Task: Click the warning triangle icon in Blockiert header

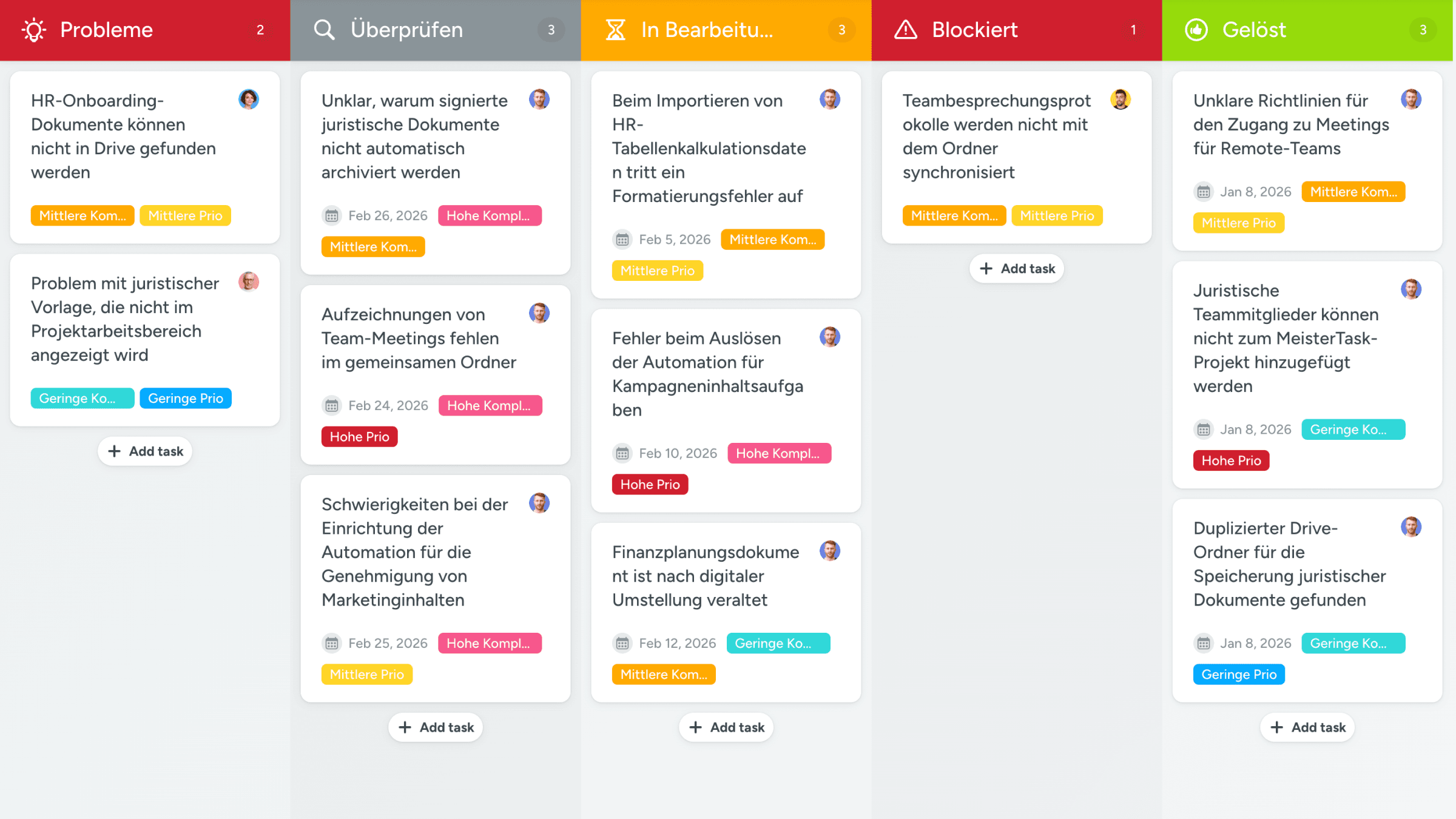Action: click(905, 30)
